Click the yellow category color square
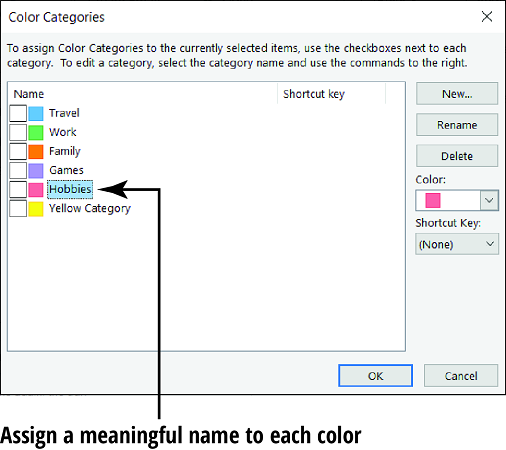This screenshot has width=506, height=450. (x=36, y=209)
